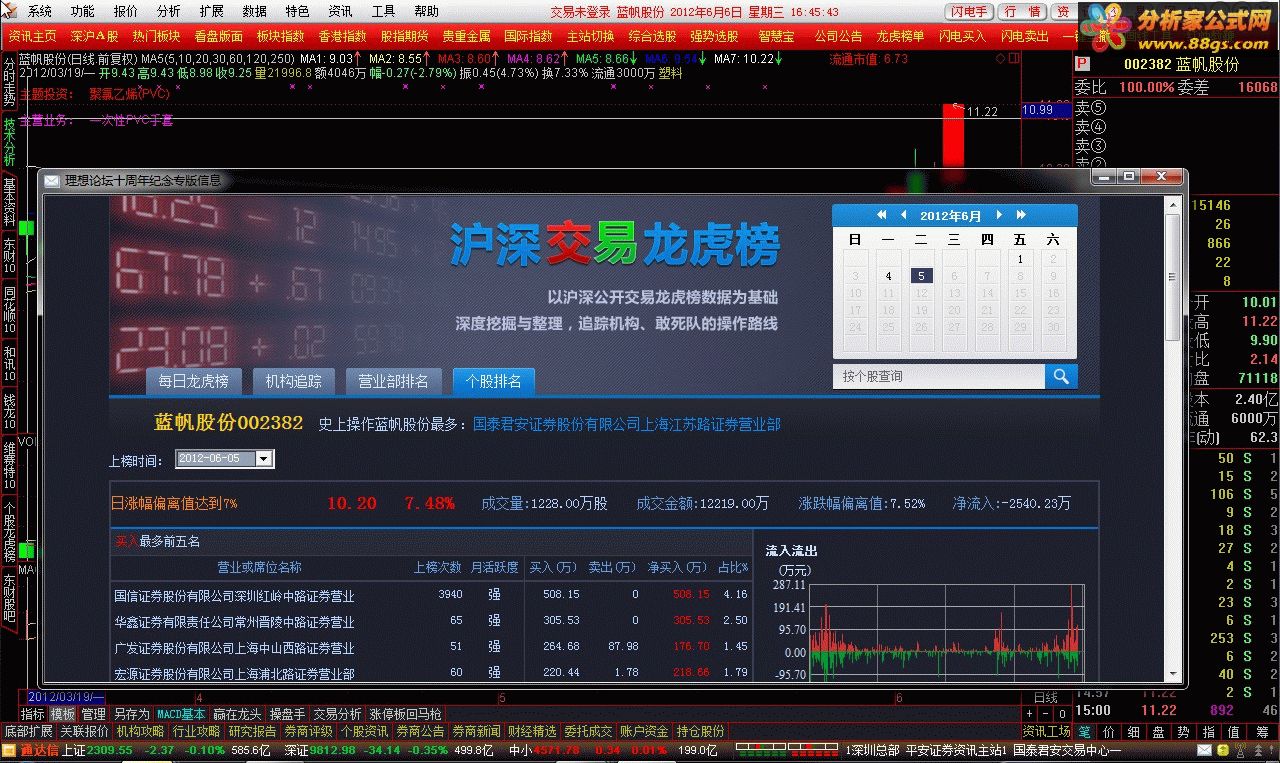This screenshot has height=763, width=1280.
Task: Open 综合选股 toolbar item
Action: (x=653, y=36)
